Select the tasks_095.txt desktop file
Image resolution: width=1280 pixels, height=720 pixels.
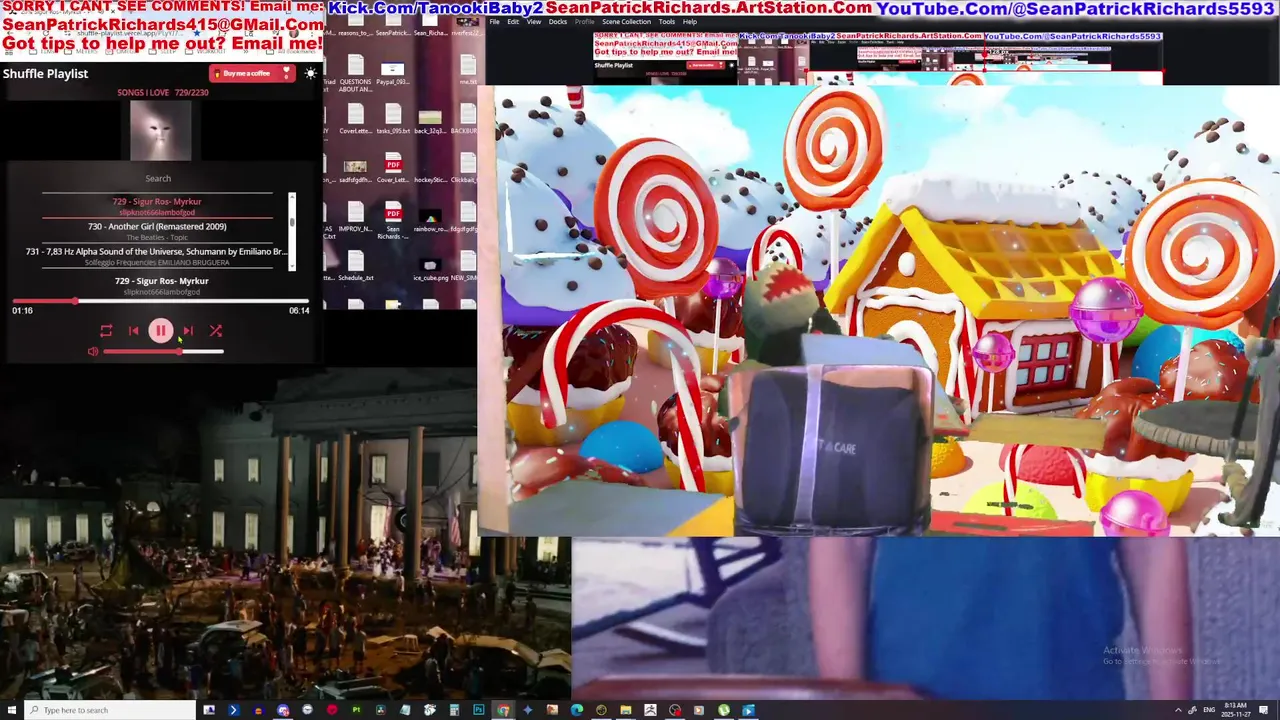click(x=393, y=119)
